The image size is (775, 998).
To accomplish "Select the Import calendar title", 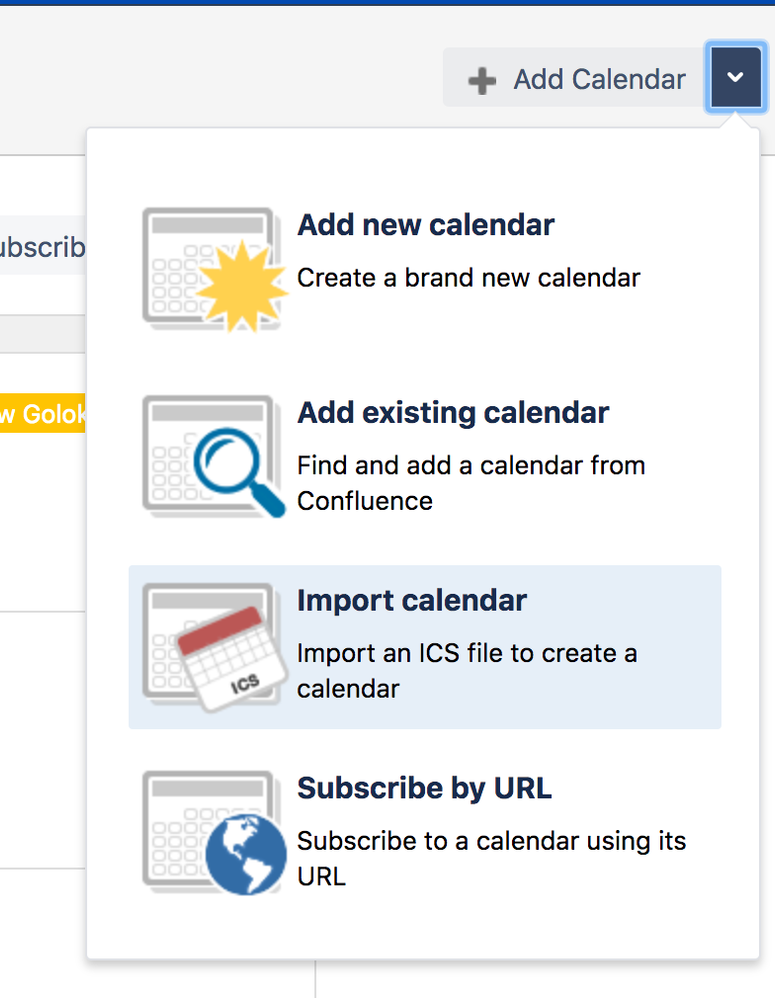I will pos(412,600).
